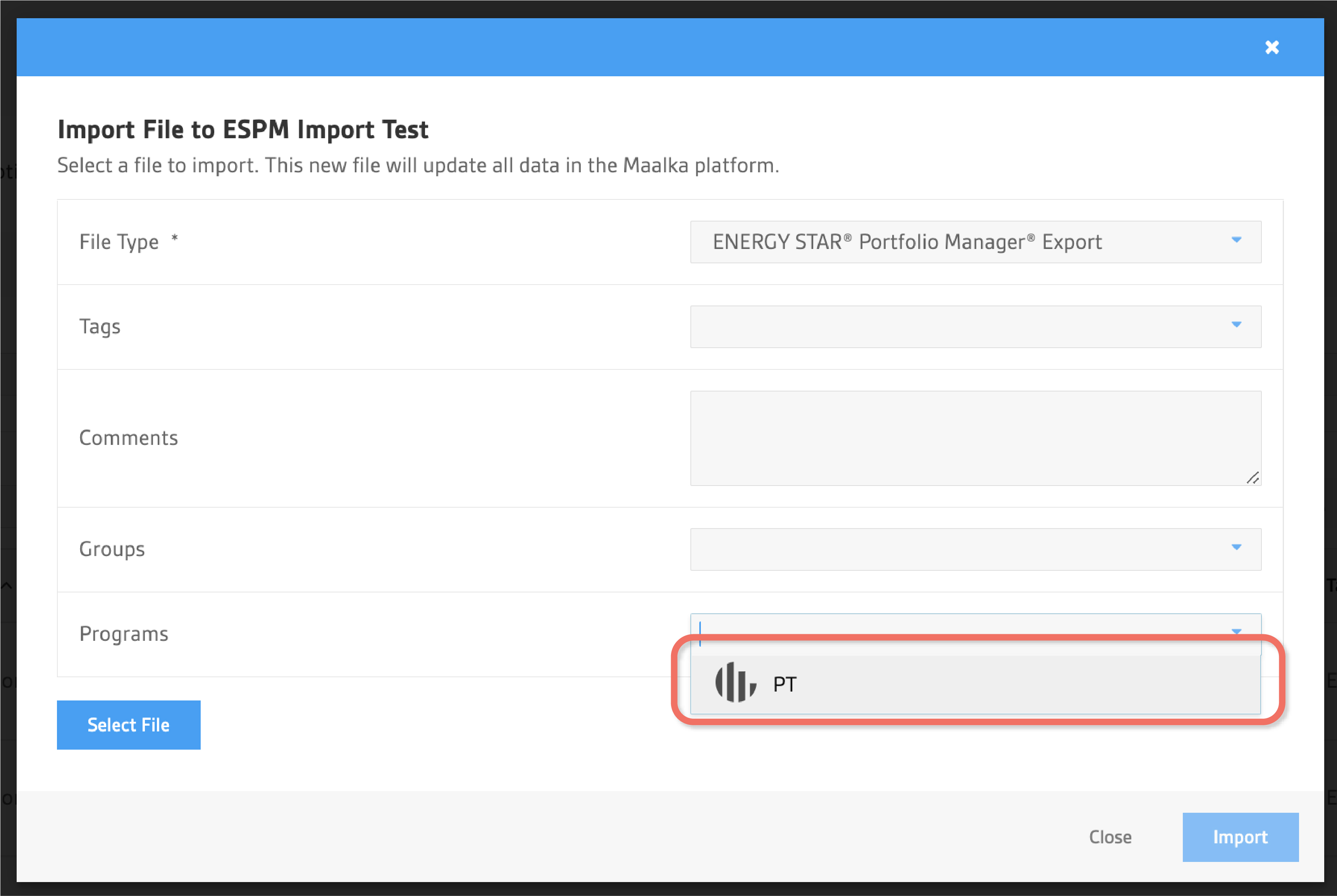1337x896 pixels.
Task: Choose the PT program option
Action: [x=976, y=684]
